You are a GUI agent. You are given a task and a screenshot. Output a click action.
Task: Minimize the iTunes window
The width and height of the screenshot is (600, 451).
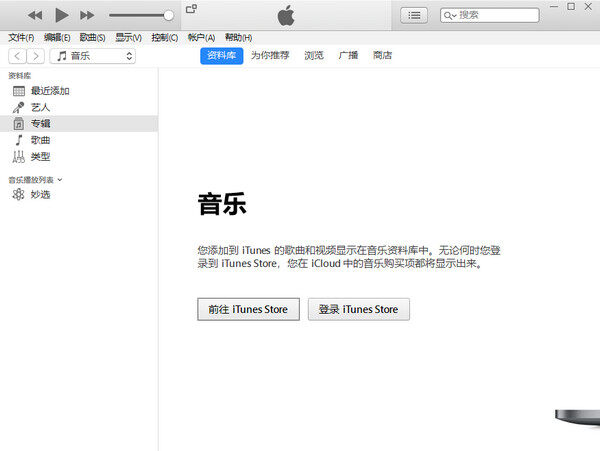554,7
